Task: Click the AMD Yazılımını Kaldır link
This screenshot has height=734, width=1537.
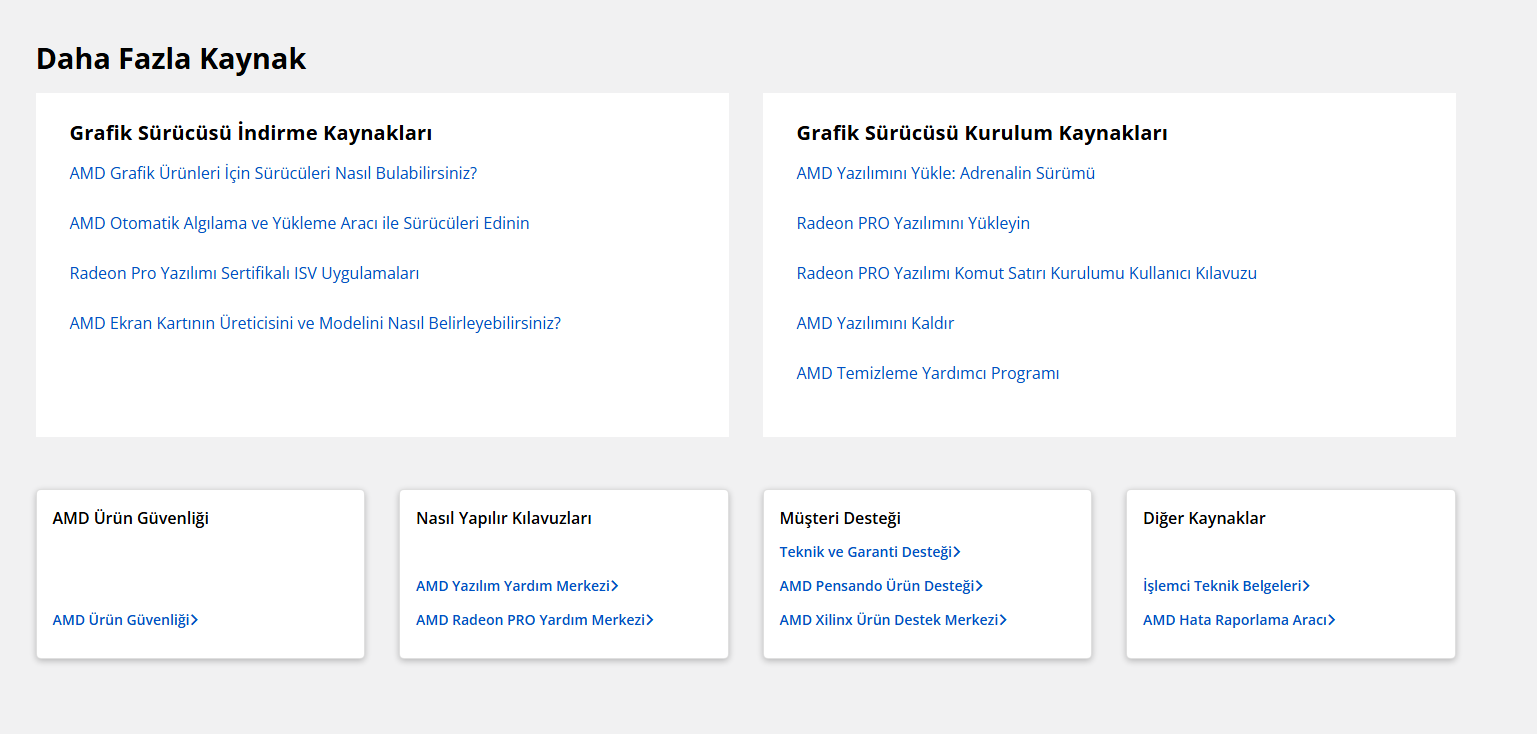Action: (x=875, y=323)
